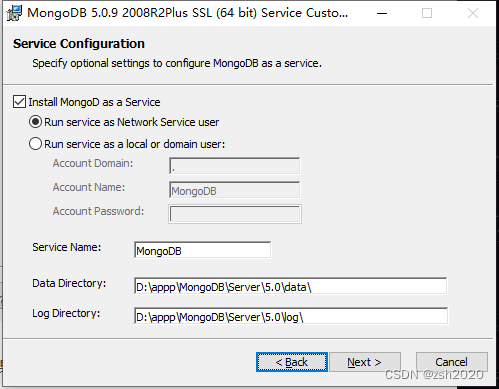
Task: Go back with the Back button
Action: (292, 362)
